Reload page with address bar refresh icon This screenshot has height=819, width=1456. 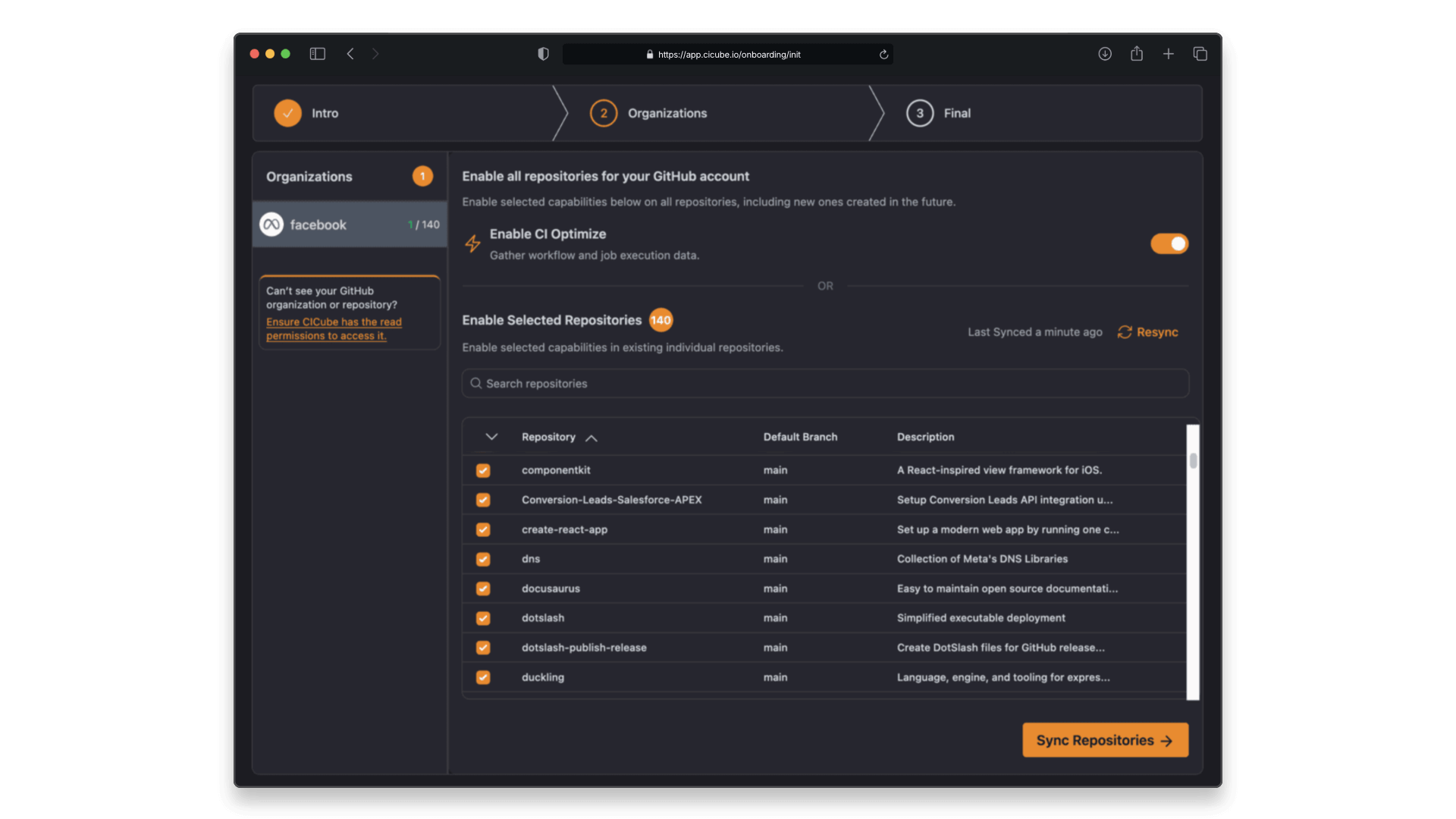883,55
